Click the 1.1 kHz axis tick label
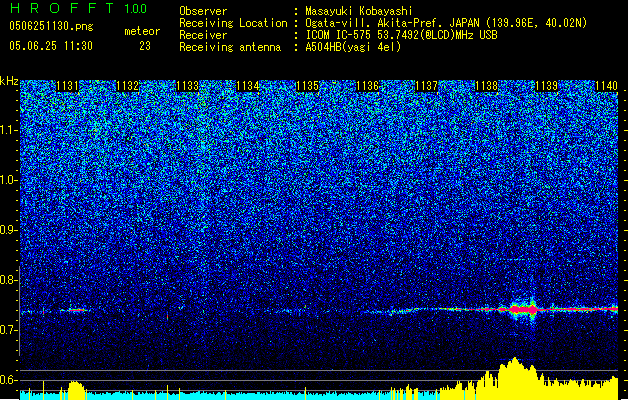 [8, 130]
